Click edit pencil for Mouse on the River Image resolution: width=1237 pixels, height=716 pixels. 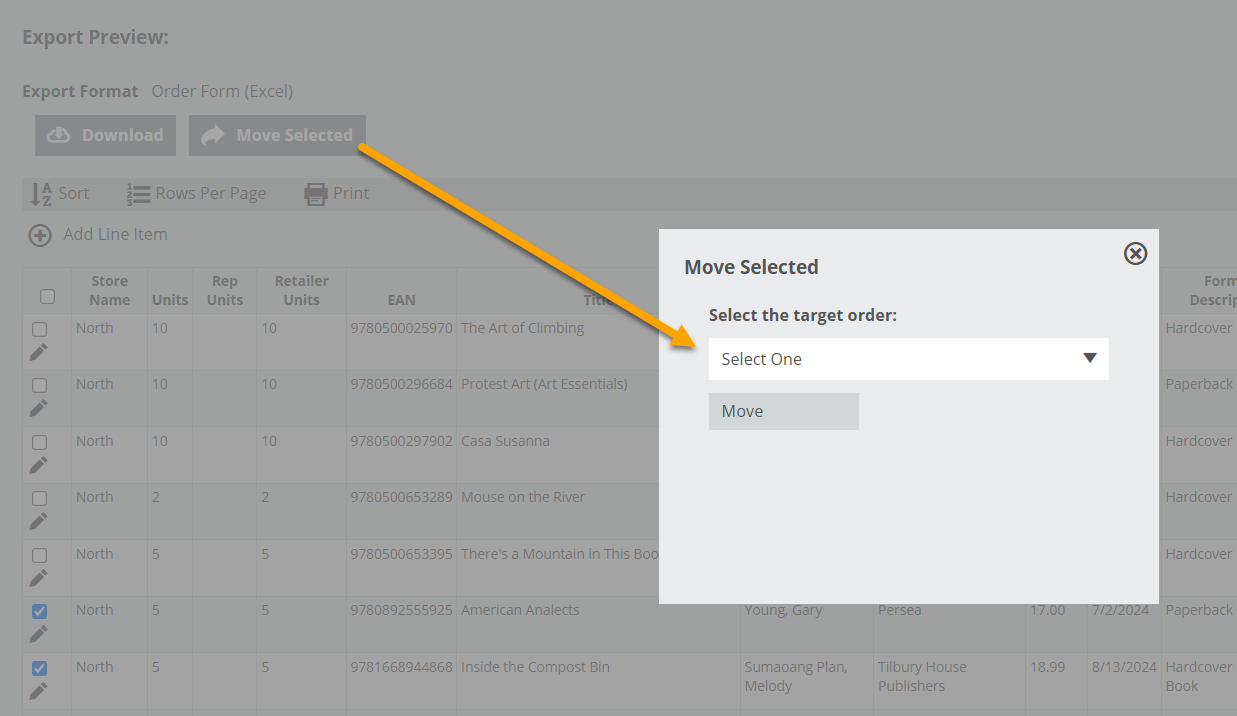[38, 521]
